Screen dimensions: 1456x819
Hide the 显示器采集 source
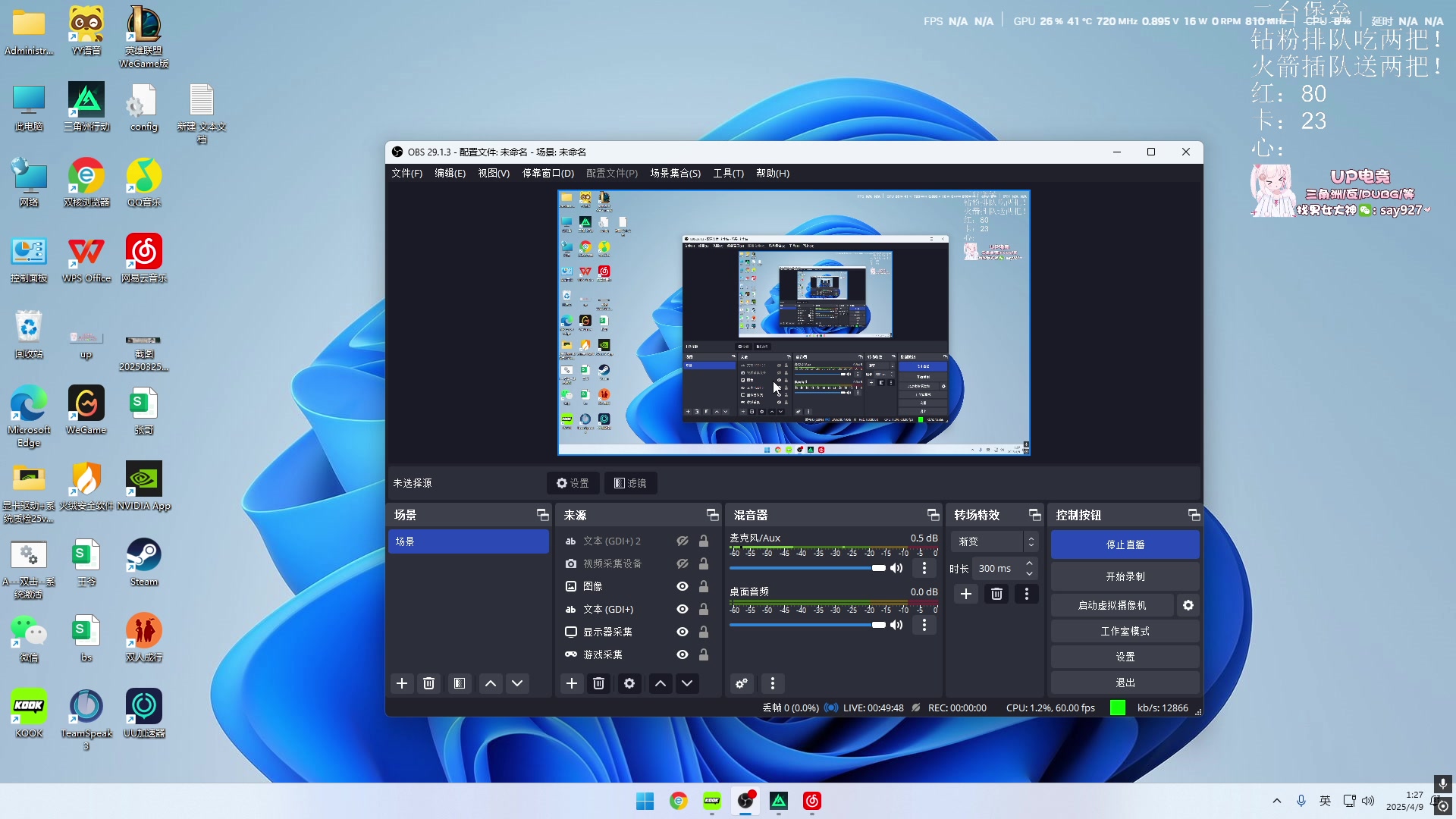[x=682, y=632]
